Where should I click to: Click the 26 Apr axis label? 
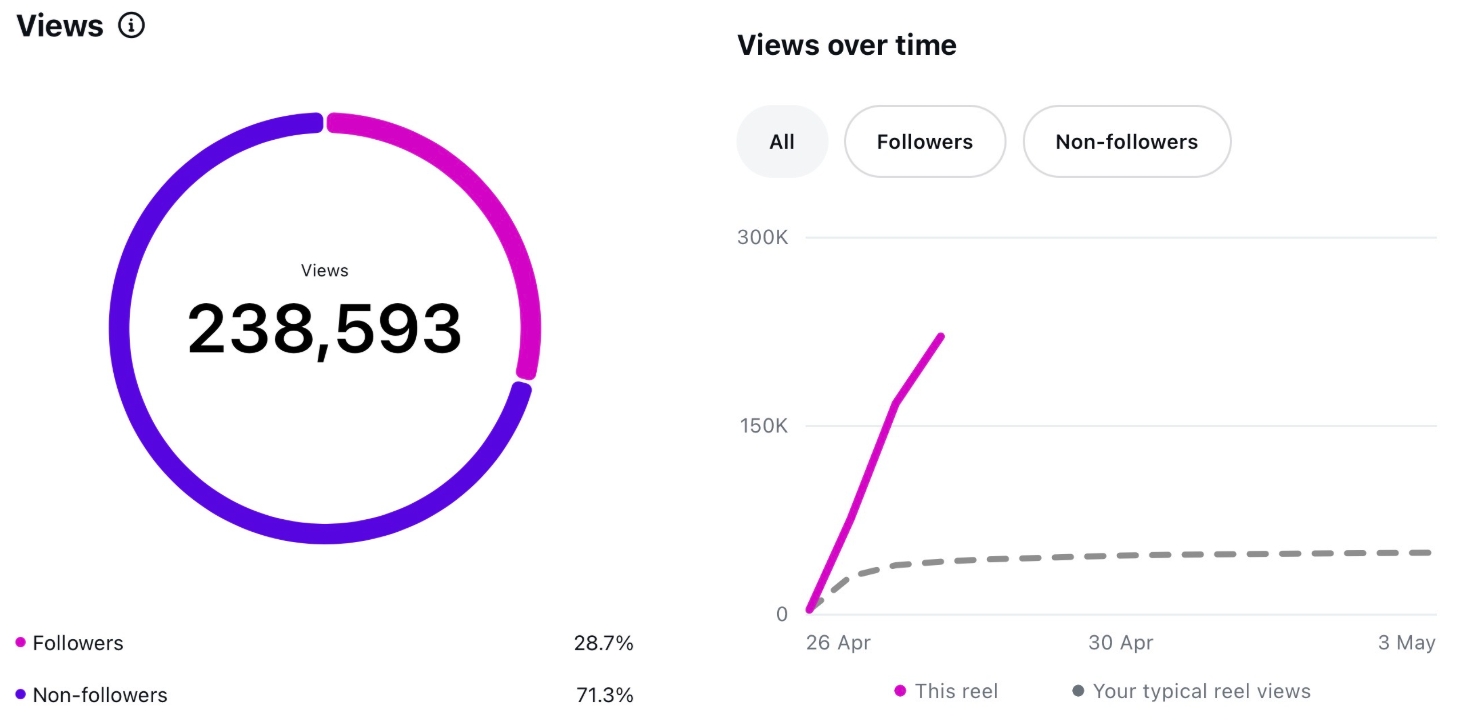pyautogui.click(x=839, y=643)
